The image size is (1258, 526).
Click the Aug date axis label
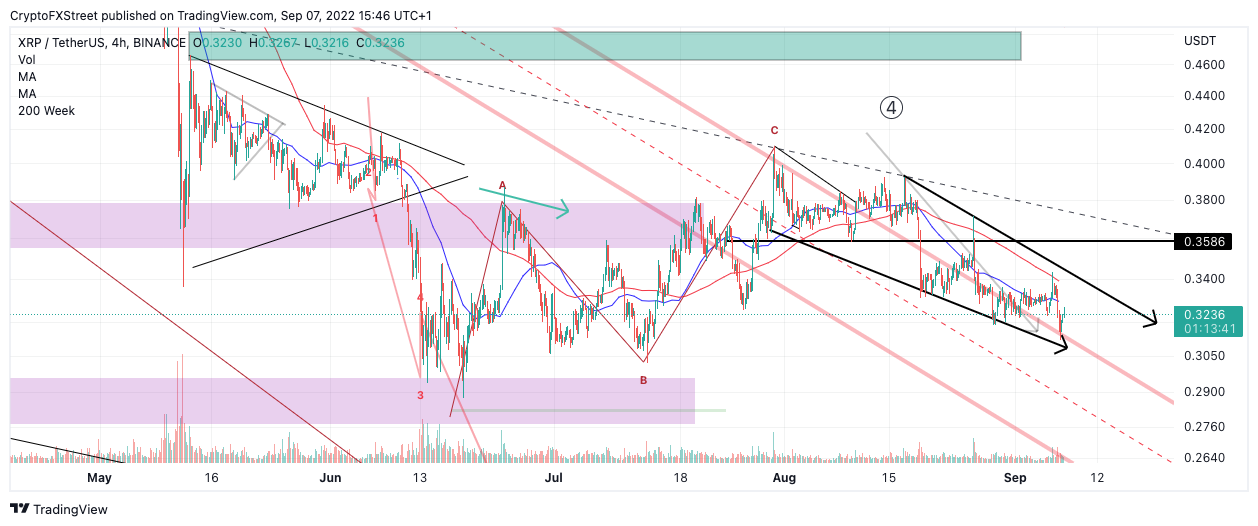[x=784, y=478]
